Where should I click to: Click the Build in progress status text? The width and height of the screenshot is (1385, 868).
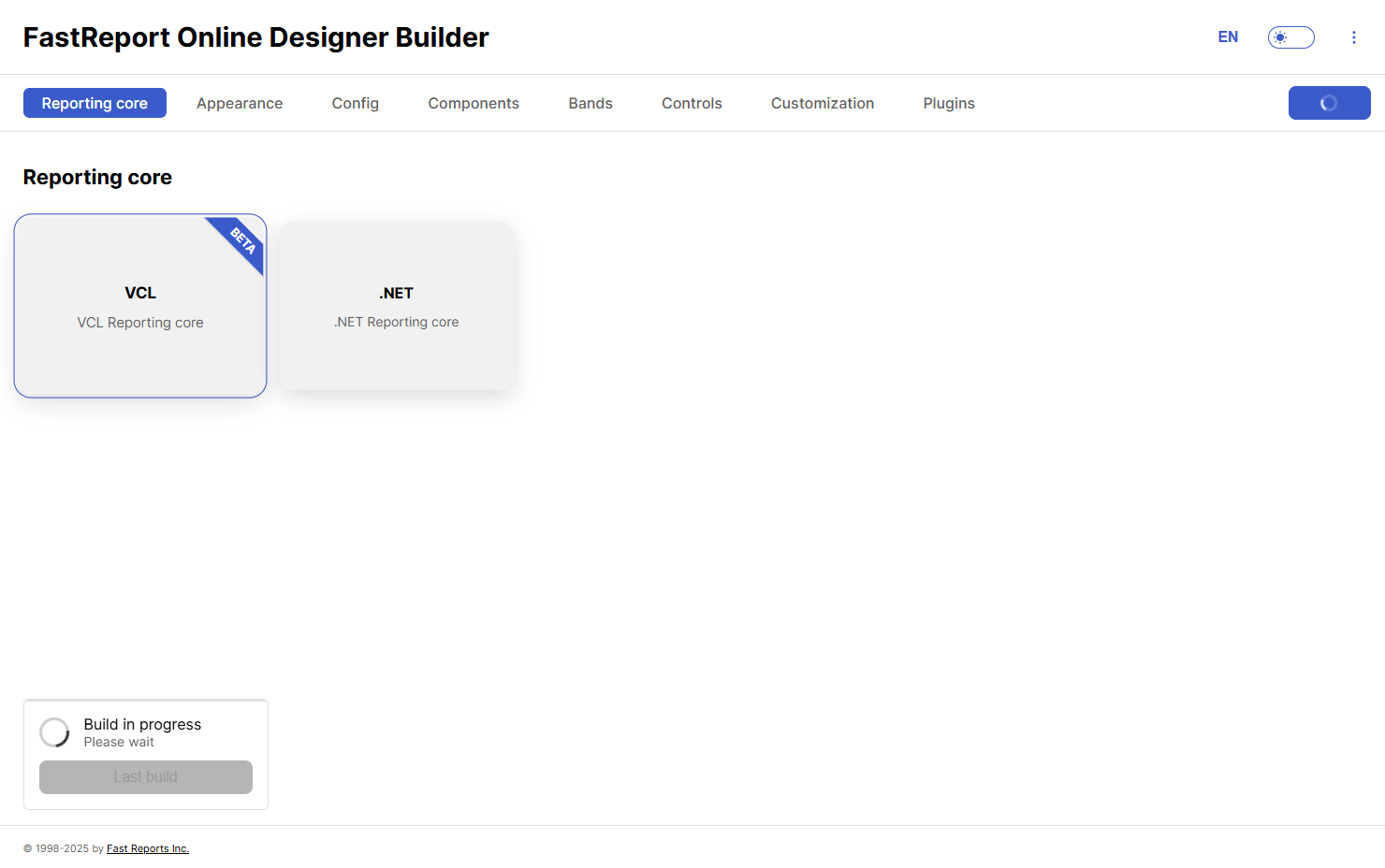142,725
